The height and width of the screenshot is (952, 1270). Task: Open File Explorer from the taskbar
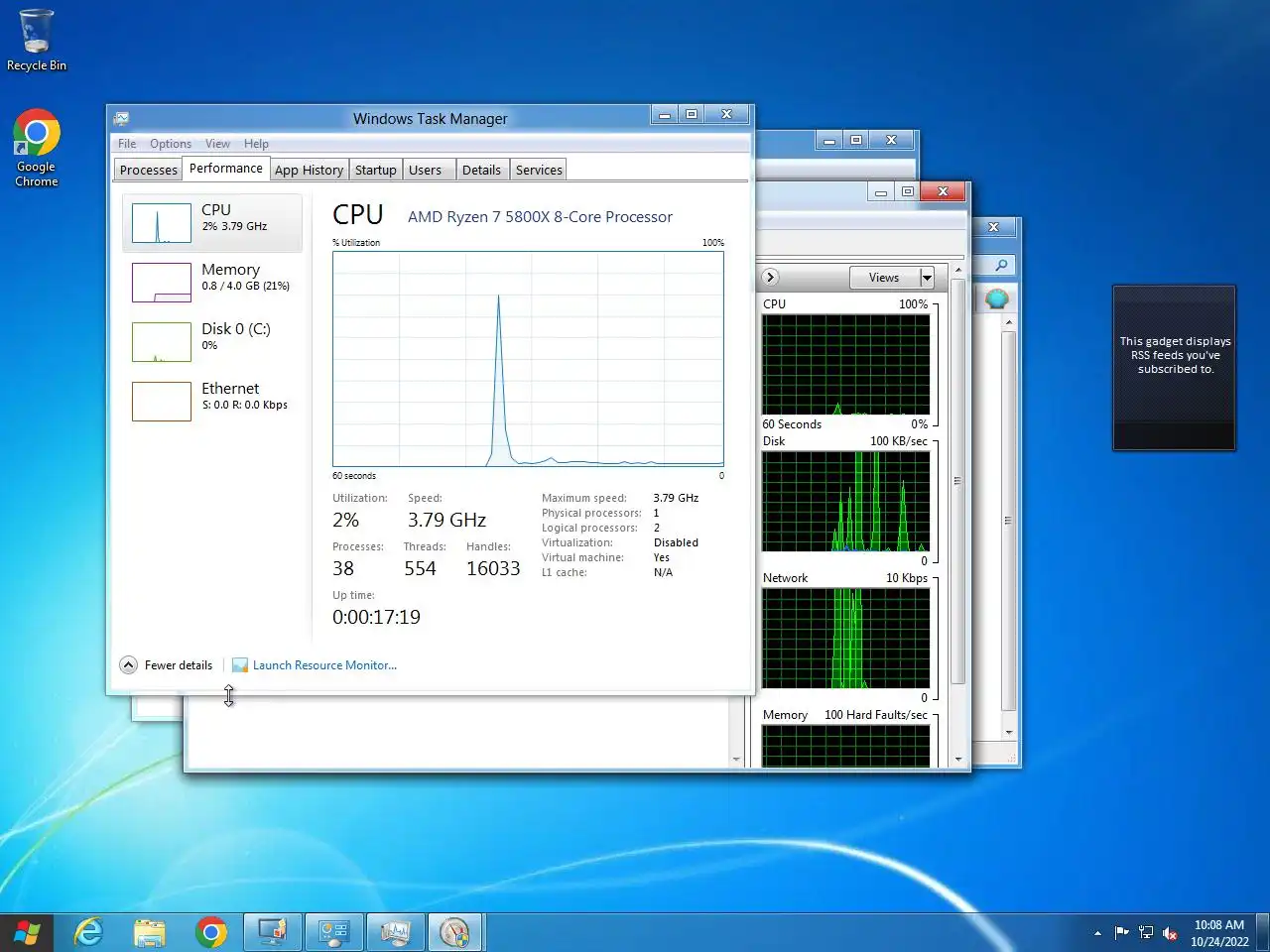pyautogui.click(x=150, y=932)
